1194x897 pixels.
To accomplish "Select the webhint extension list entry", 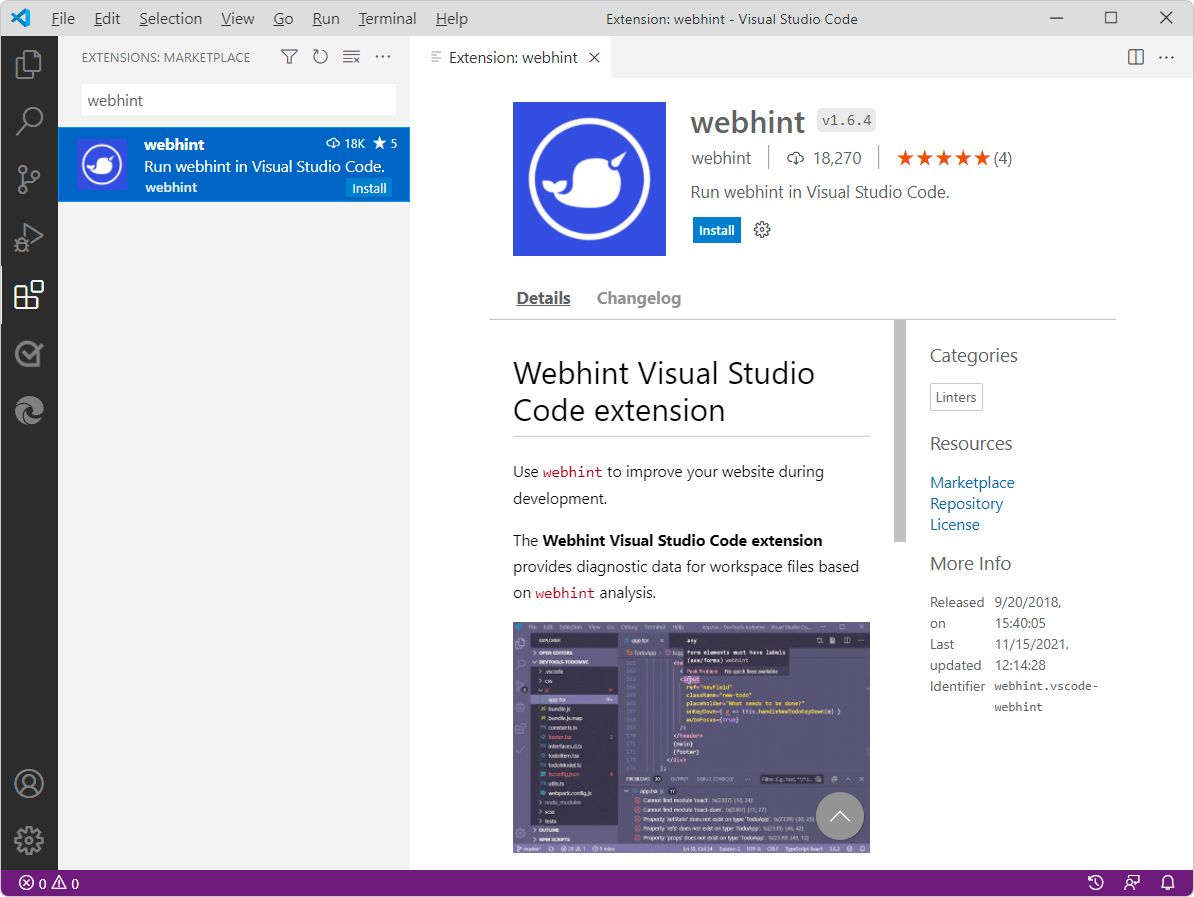I will click(234, 165).
